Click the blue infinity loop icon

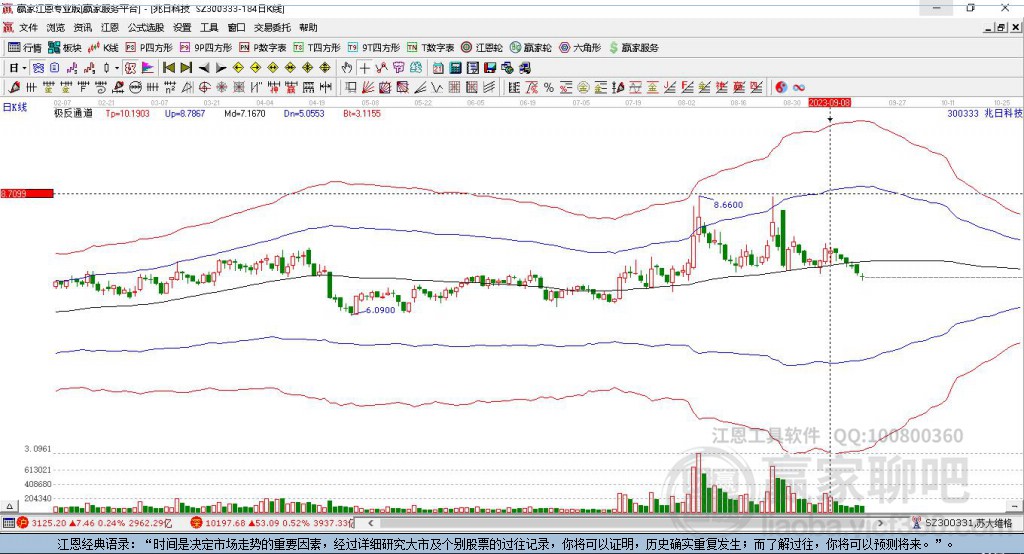click(x=799, y=88)
